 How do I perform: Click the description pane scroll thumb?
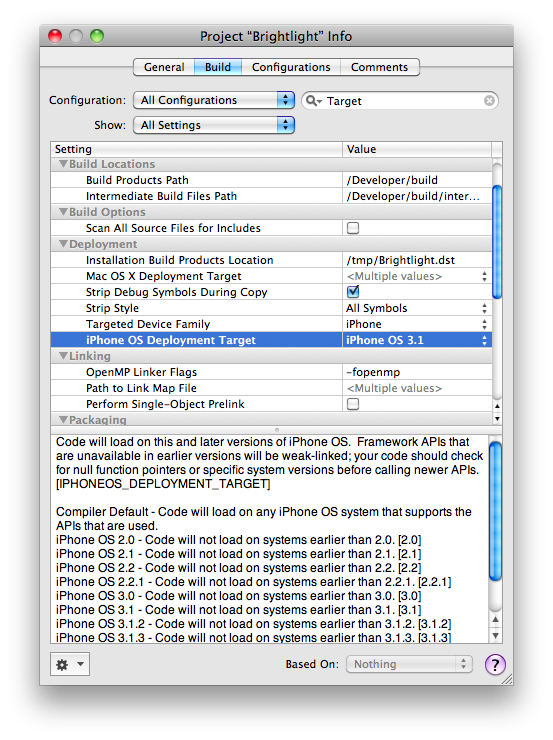click(x=495, y=511)
